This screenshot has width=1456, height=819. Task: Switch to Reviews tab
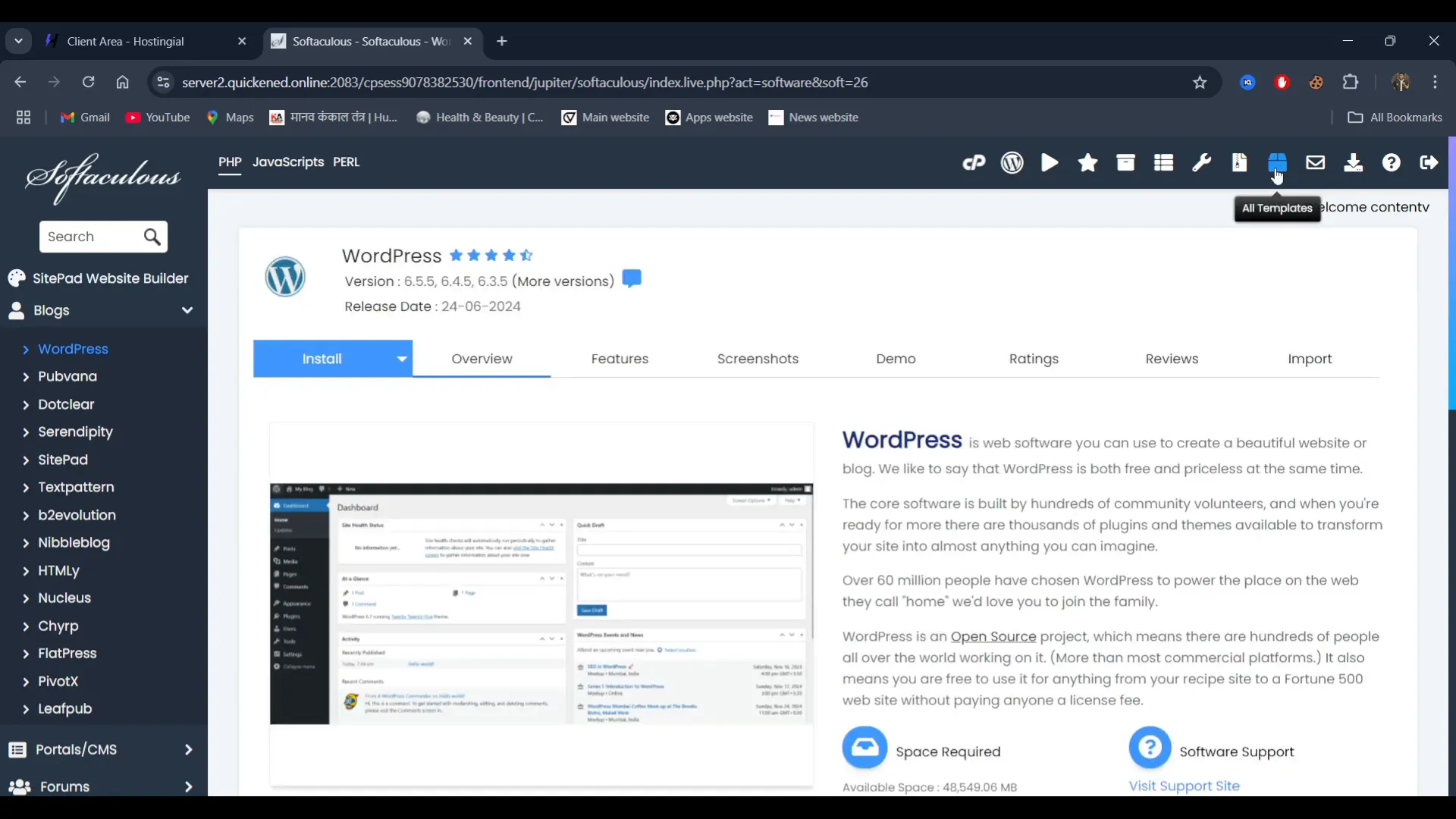(1172, 359)
